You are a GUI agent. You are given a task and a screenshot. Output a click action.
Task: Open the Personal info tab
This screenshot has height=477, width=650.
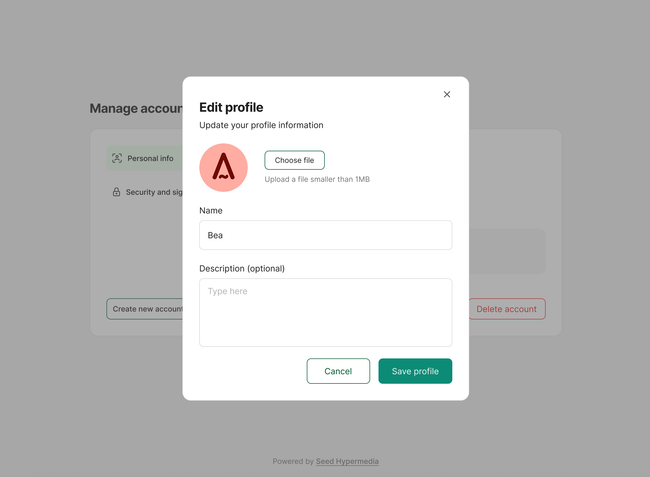(x=150, y=158)
